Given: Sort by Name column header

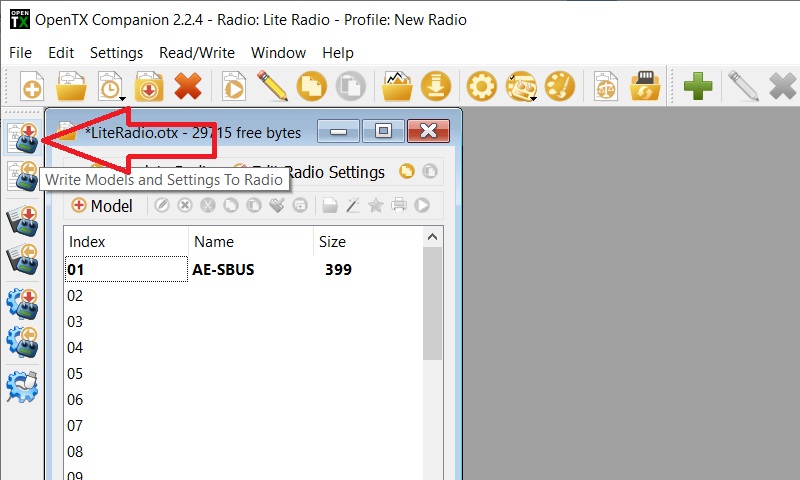Looking at the screenshot, I should [x=251, y=241].
